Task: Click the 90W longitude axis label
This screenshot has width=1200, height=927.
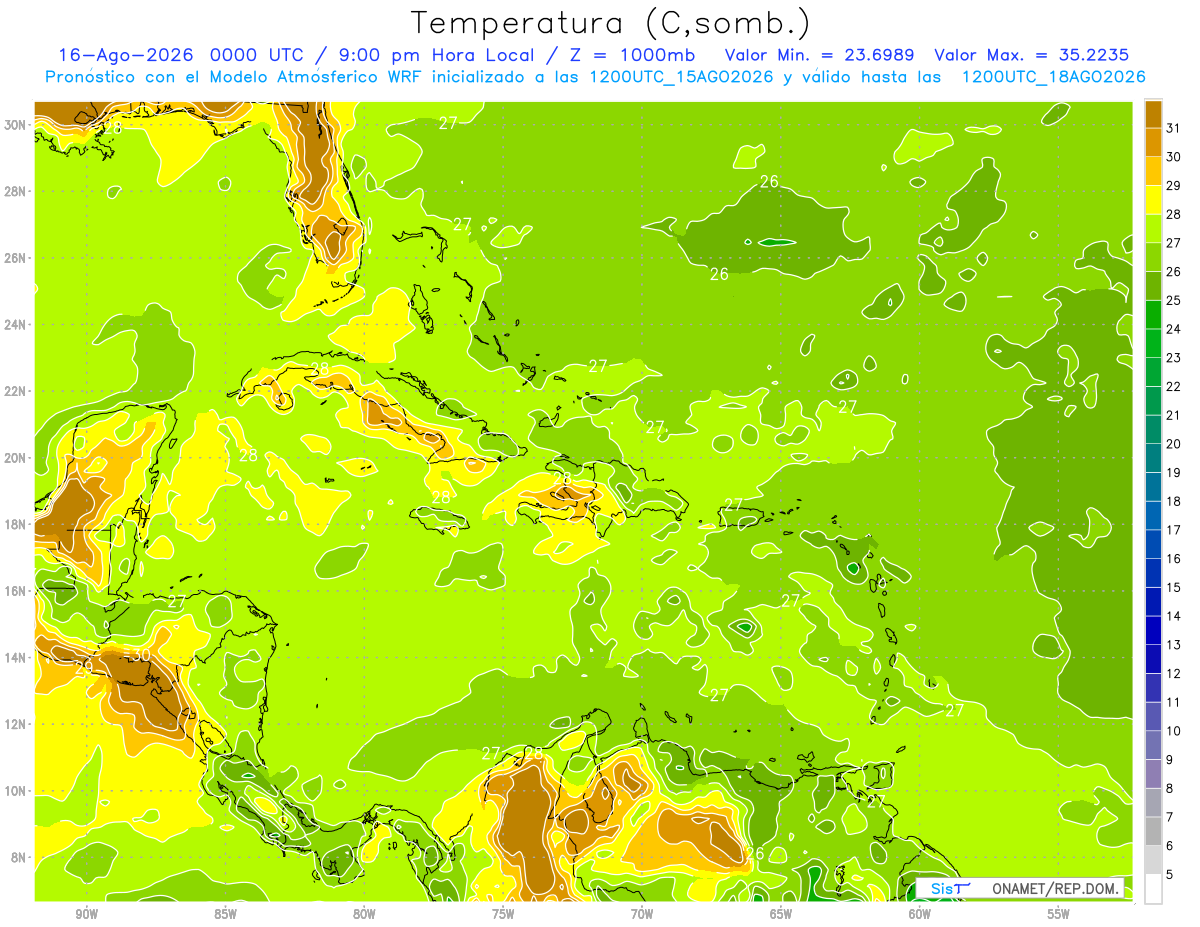Action: (x=87, y=914)
